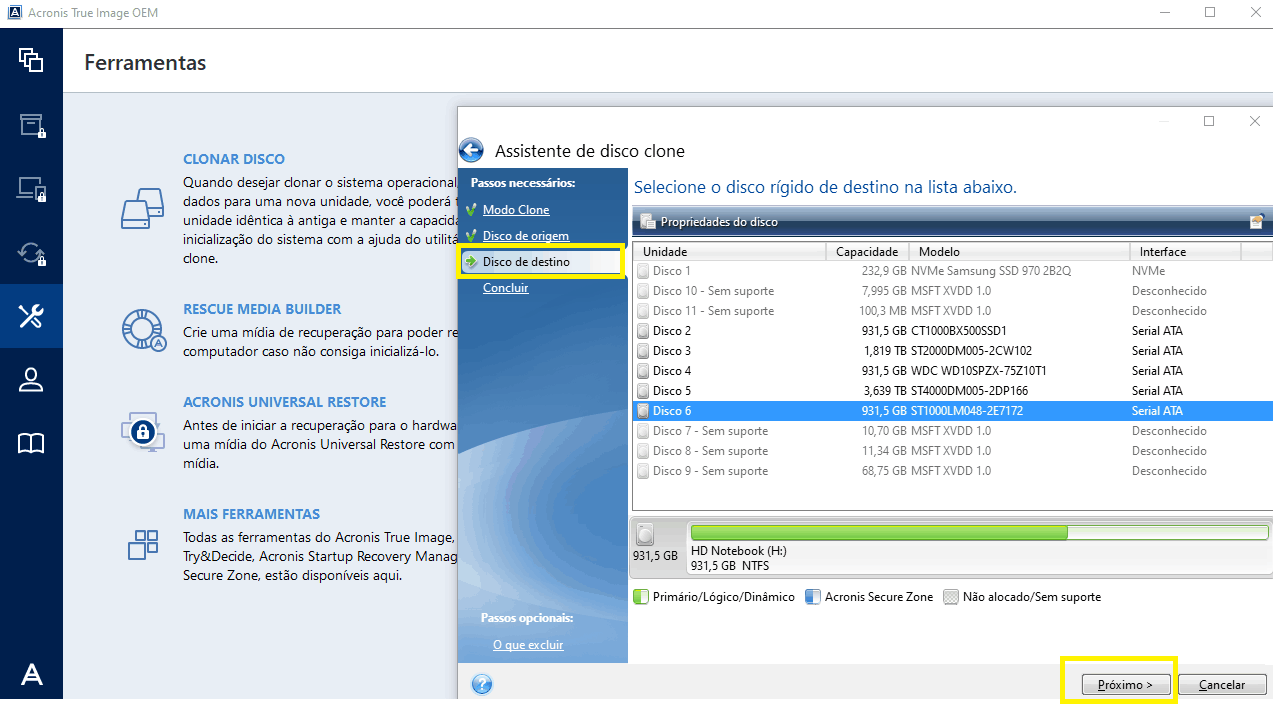The image size is (1274, 708).
Task: Click model CT1000BX500SSD1 cell
Action: (959, 331)
